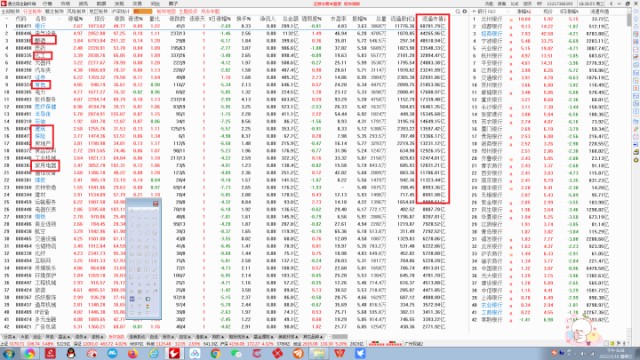Open the settings gear beside the search icon
The height and width of the screenshot is (360, 640).
464,11
